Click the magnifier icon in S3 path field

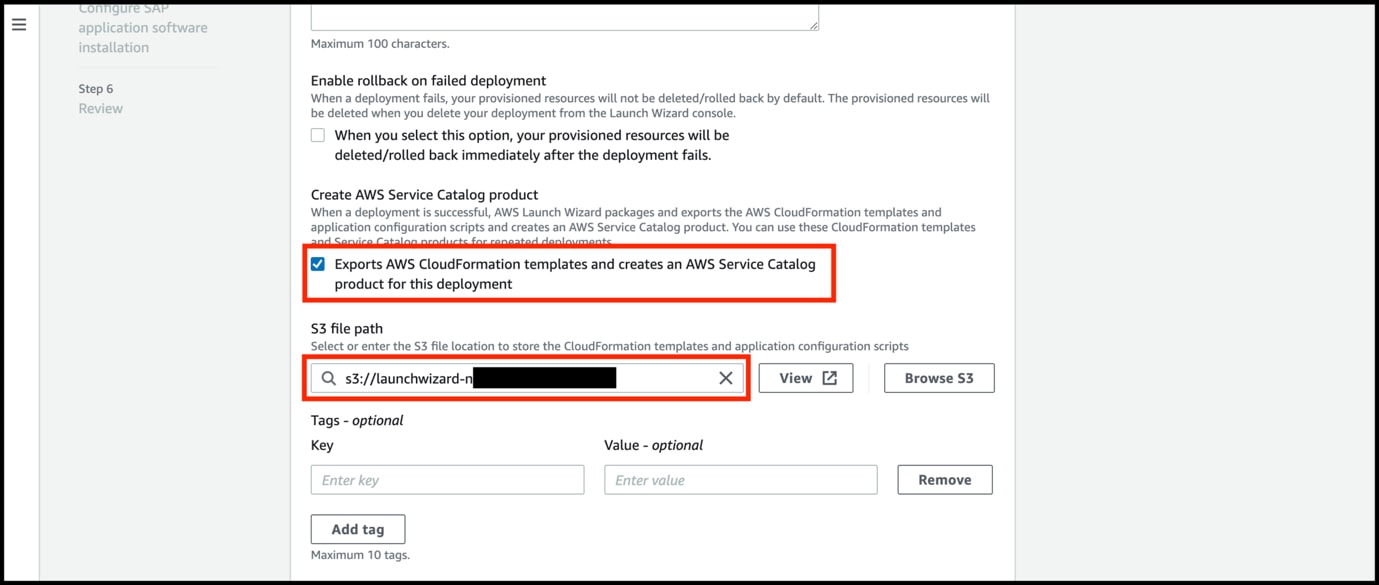pyautogui.click(x=327, y=377)
